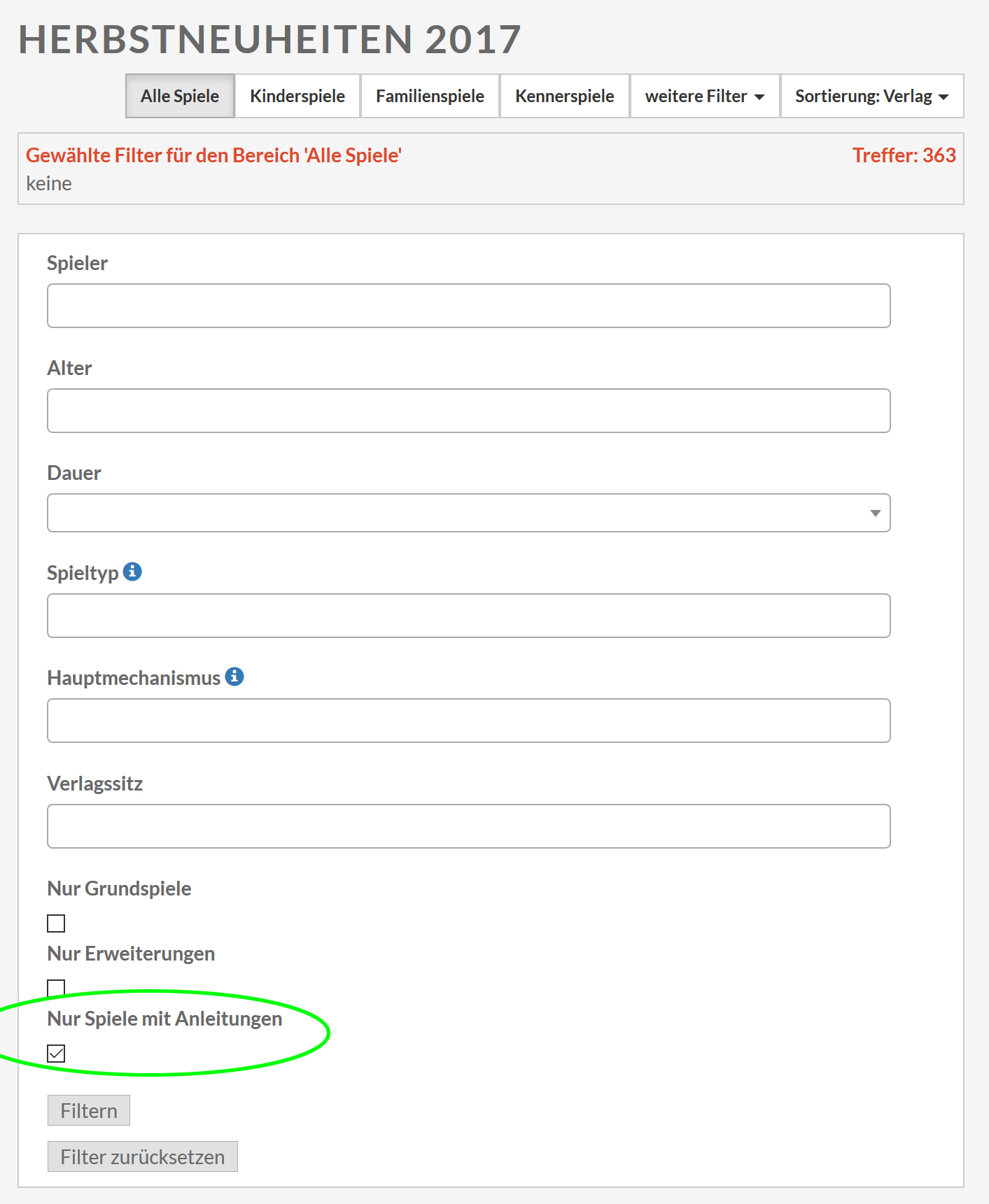Click the Dauer dropdown arrow
This screenshot has width=989, height=1204.
[875, 514]
